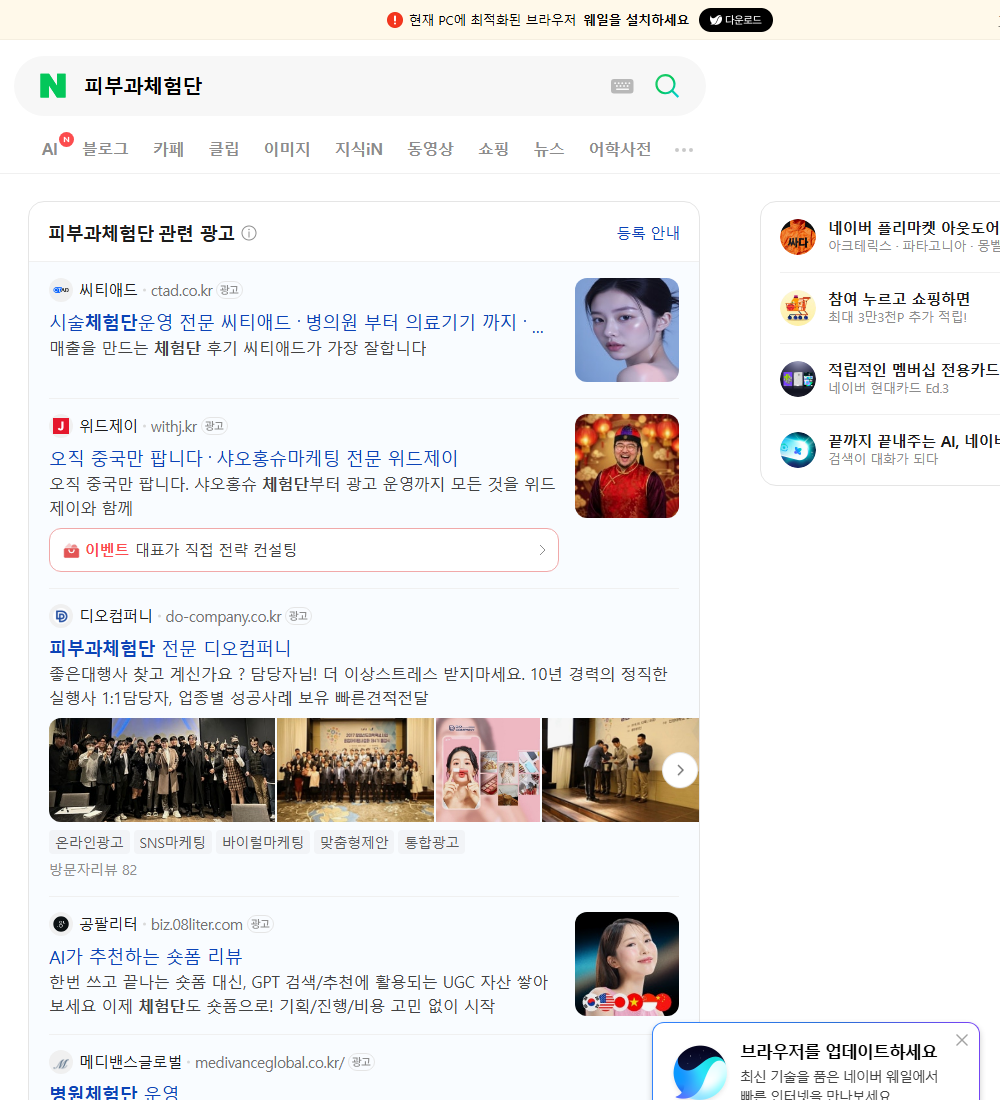Switch to the 지식iN tab

[x=359, y=149]
